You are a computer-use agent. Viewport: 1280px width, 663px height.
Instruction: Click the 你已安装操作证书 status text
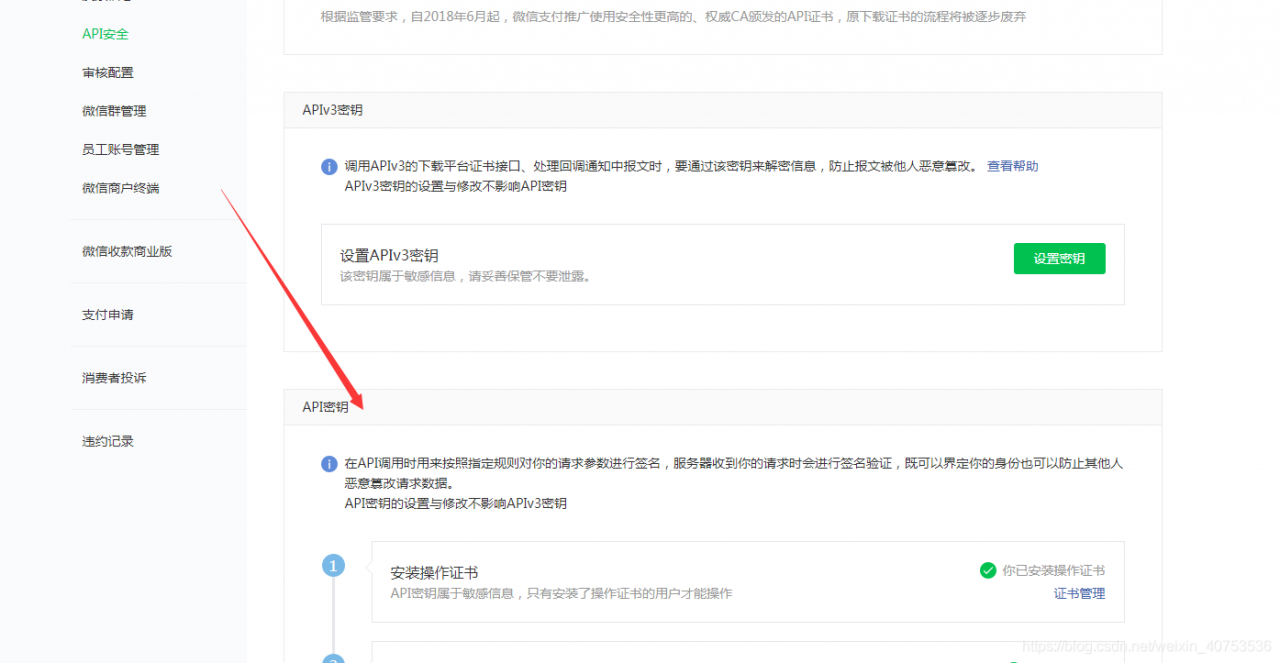[1054, 570]
